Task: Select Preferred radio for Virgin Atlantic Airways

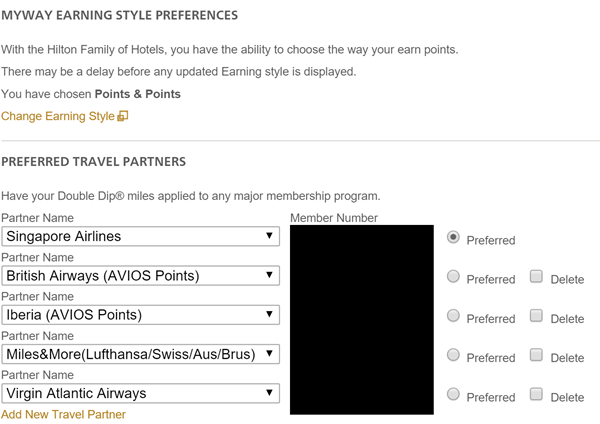Action: click(x=453, y=394)
